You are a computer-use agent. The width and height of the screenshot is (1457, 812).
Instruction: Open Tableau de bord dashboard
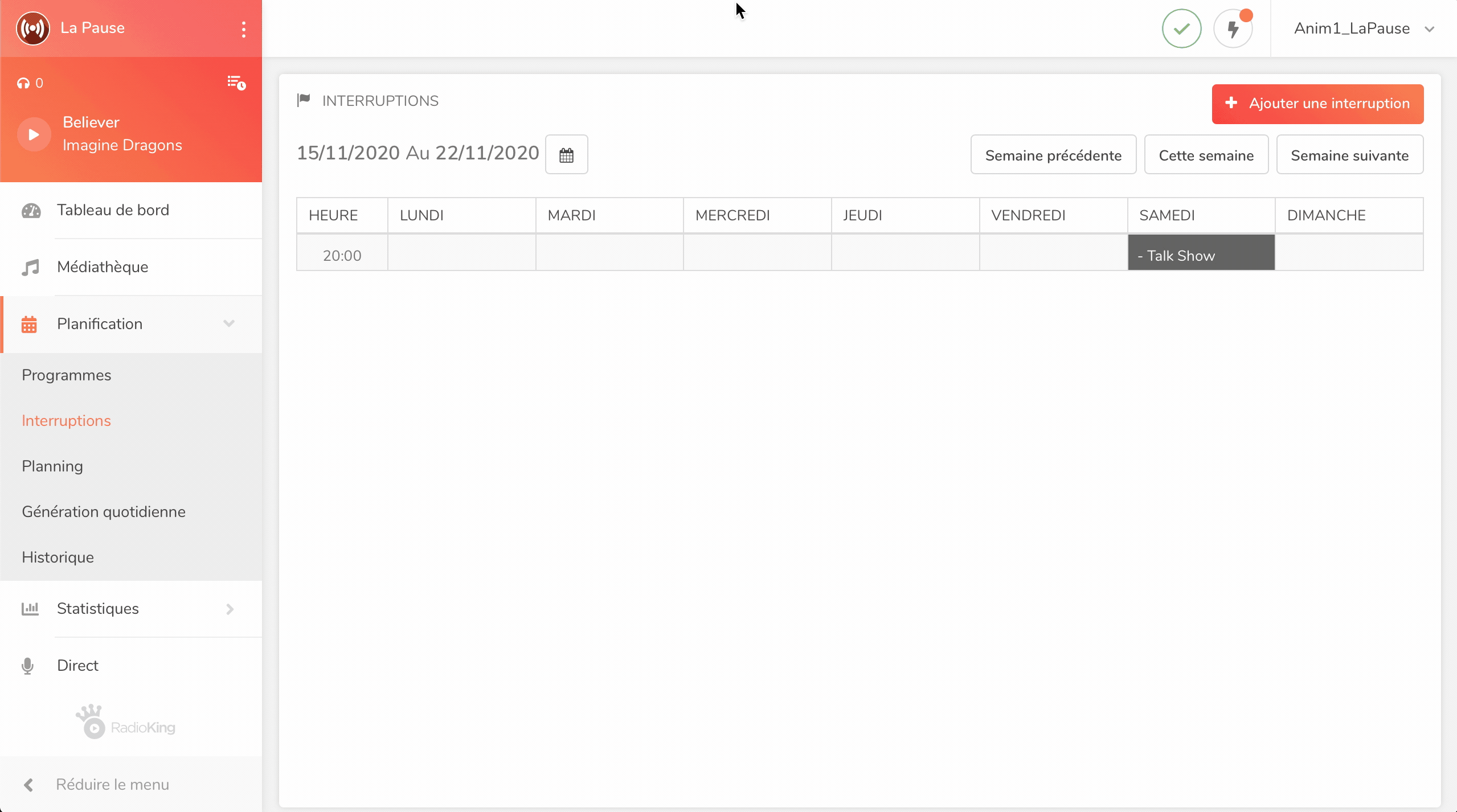[x=131, y=210]
